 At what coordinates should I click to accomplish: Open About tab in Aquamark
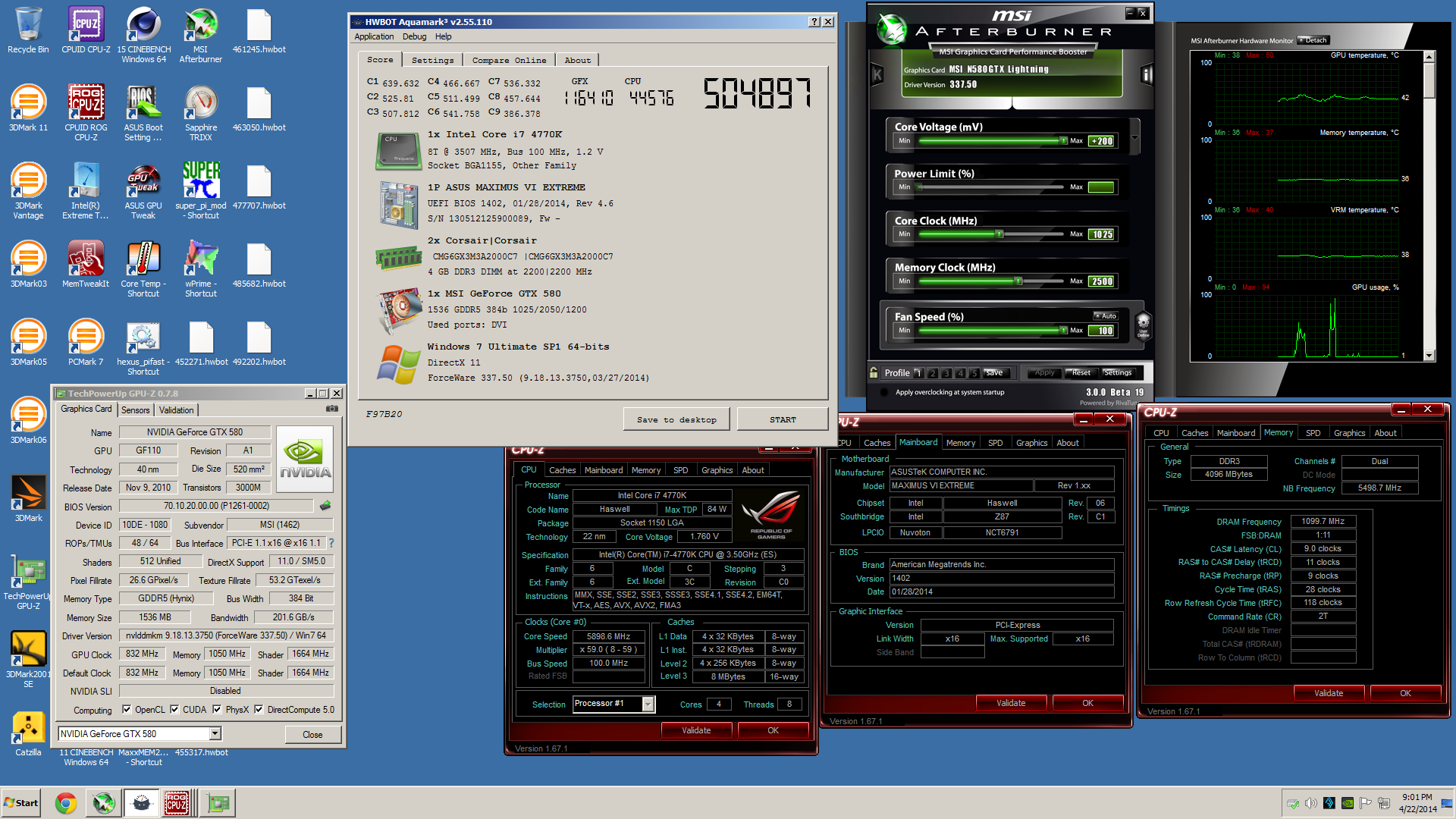[x=577, y=60]
